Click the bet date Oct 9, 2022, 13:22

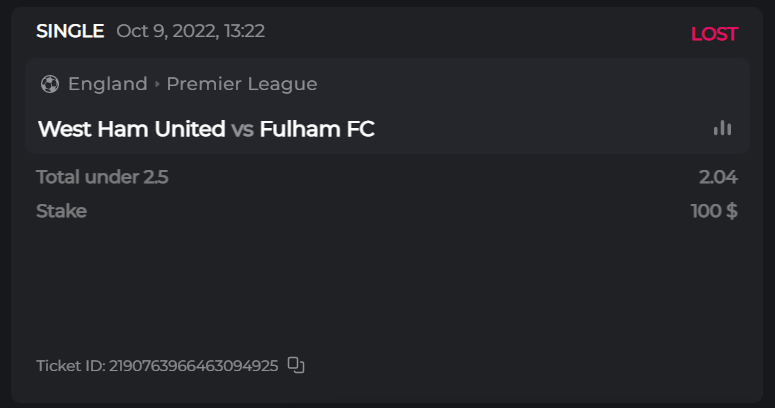tap(190, 31)
